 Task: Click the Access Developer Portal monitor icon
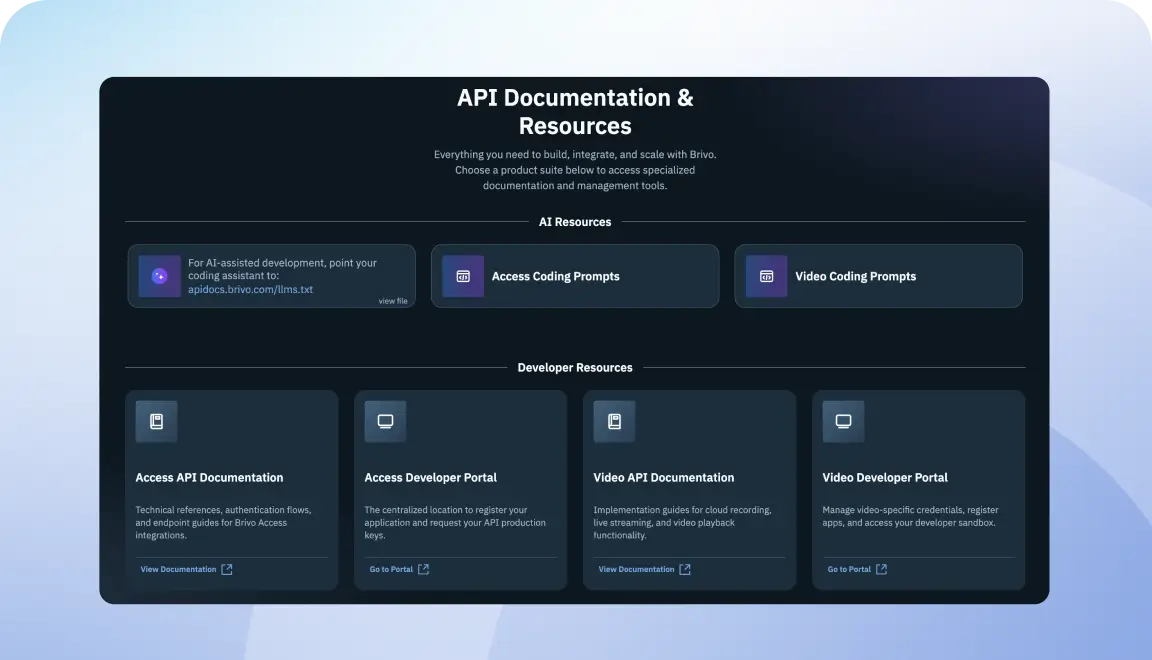pyautogui.click(x=385, y=421)
